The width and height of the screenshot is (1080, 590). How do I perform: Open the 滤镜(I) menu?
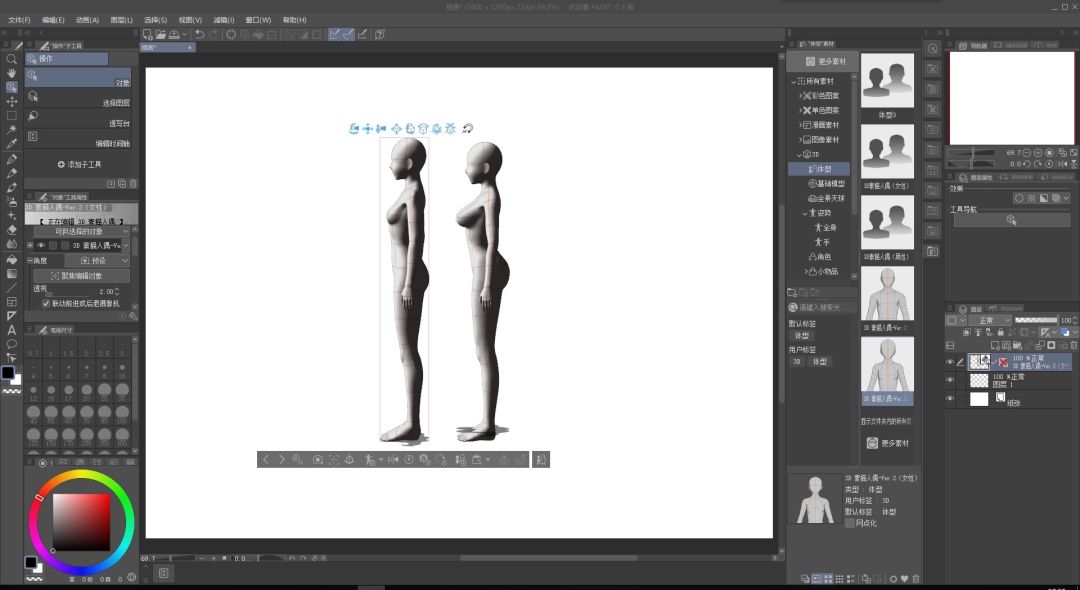point(224,20)
